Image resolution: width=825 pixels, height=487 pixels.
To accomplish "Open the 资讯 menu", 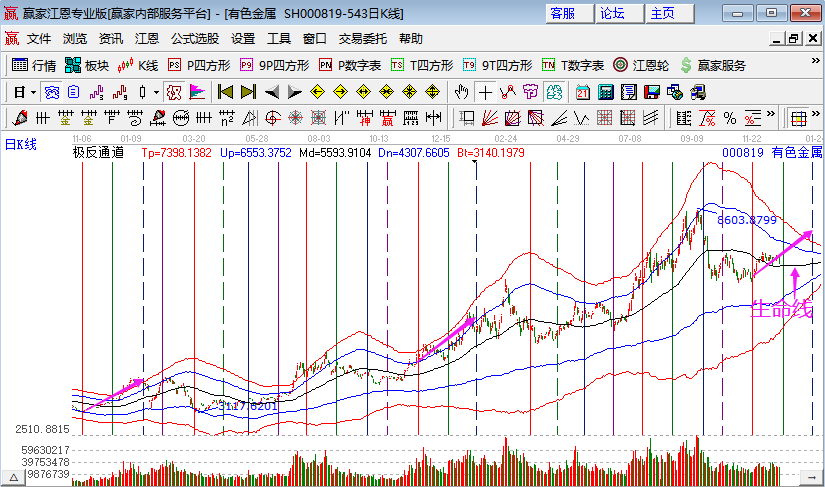I will click(x=110, y=38).
